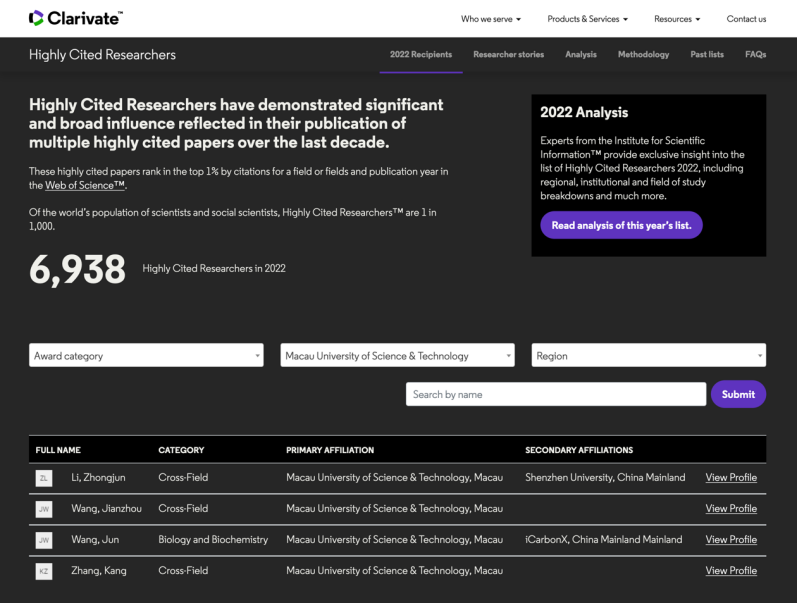The height and width of the screenshot is (603, 797).
Task: View Profile for Zhang, Kang
Action: [x=731, y=570]
